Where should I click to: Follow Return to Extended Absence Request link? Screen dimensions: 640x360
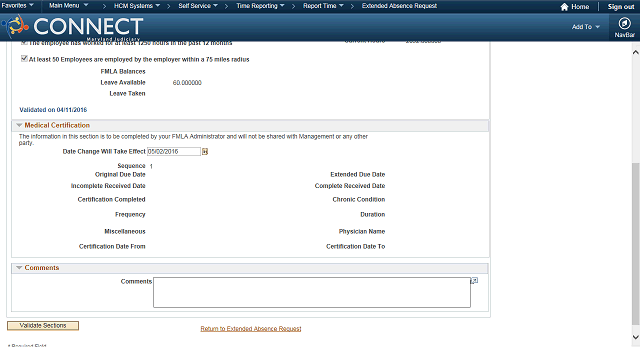pyautogui.click(x=251, y=329)
